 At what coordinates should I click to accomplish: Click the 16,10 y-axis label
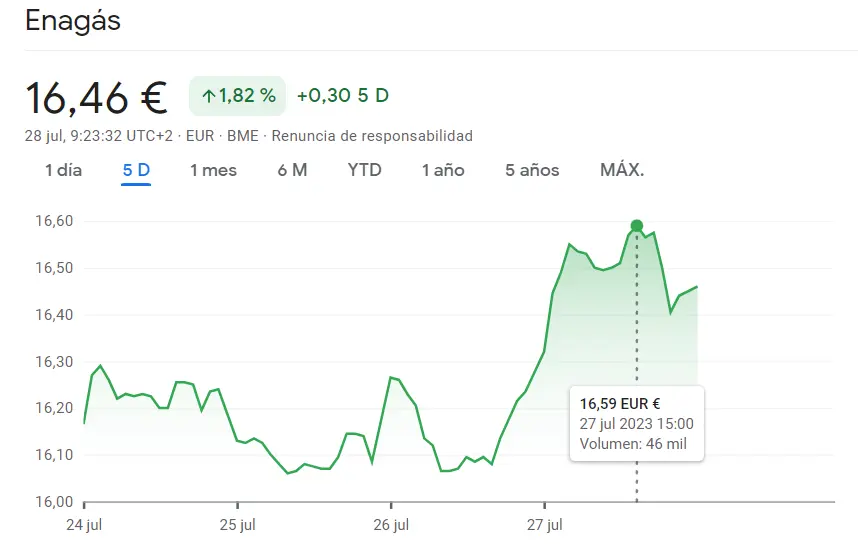(54, 454)
